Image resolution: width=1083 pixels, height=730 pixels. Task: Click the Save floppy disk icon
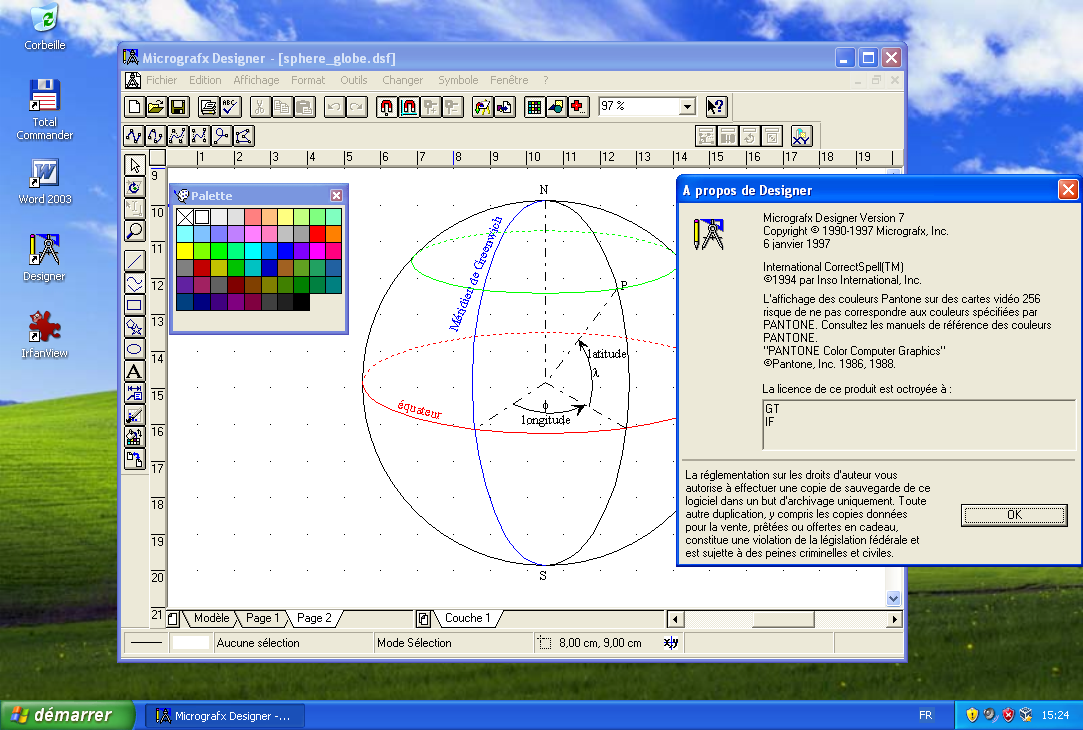pyautogui.click(x=178, y=107)
